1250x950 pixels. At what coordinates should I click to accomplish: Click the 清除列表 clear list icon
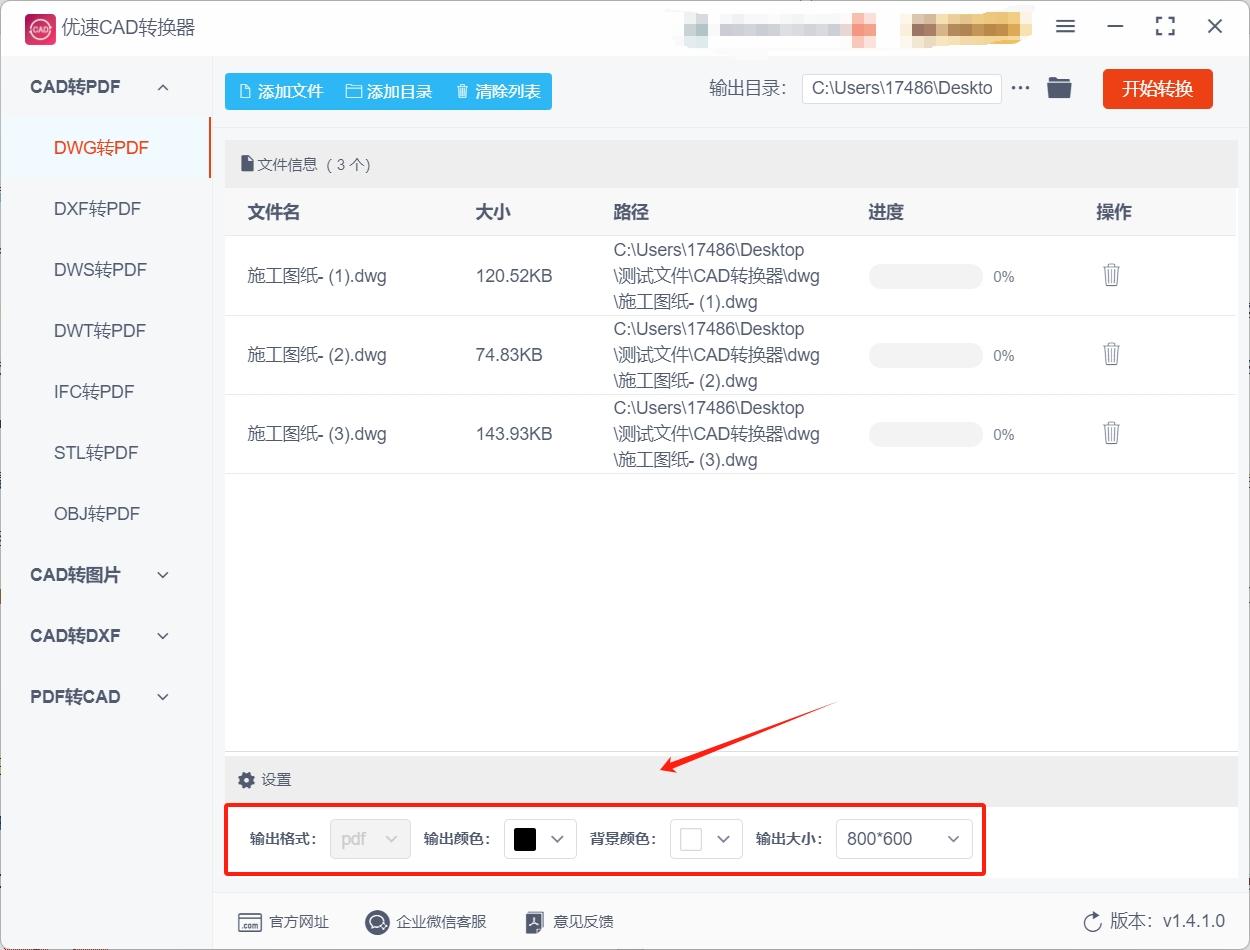pos(461,91)
